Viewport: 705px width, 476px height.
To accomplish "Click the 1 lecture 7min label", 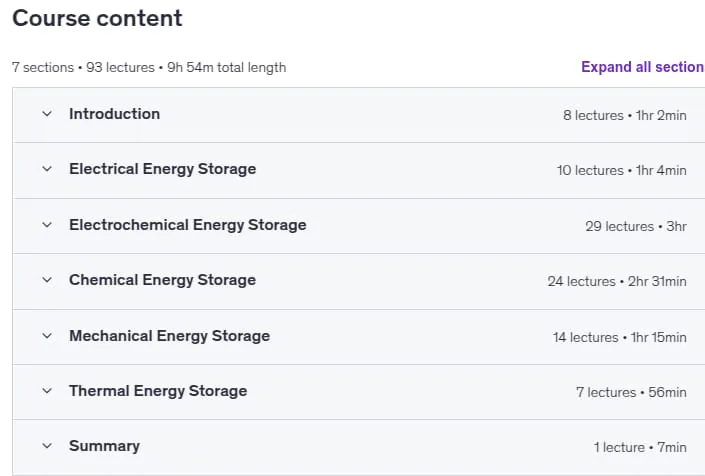I will pyautogui.click(x=640, y=447).
